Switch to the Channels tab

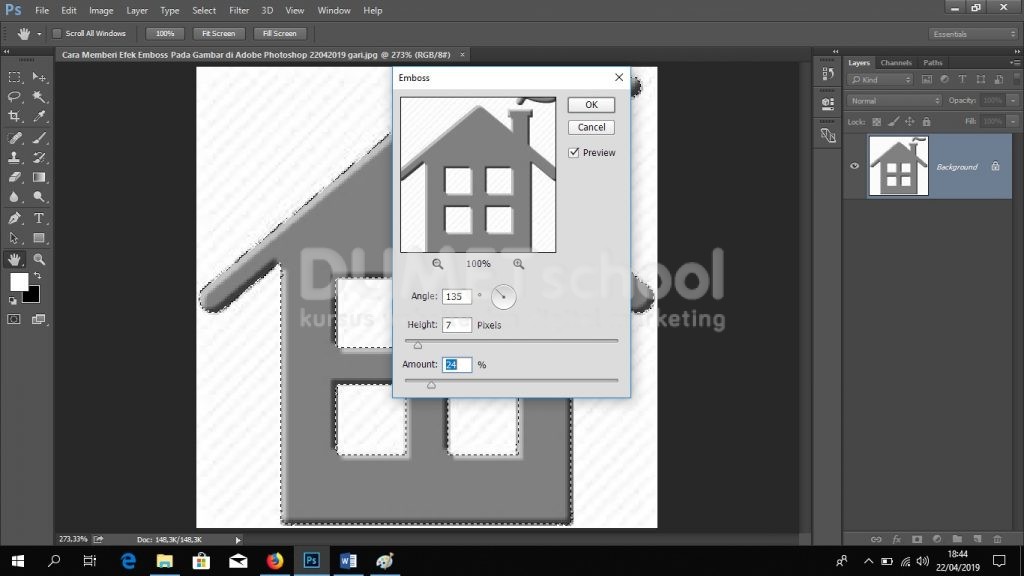click(895, 63)
